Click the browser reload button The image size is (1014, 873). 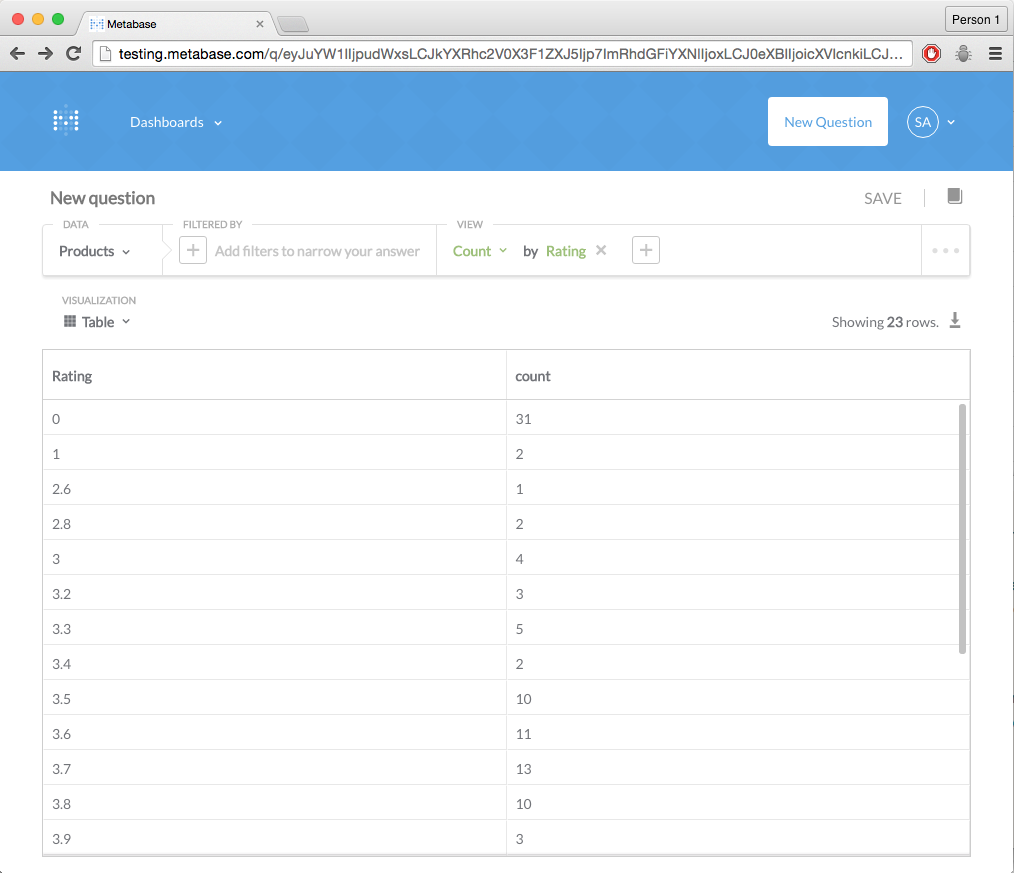[x=73, y=54]
